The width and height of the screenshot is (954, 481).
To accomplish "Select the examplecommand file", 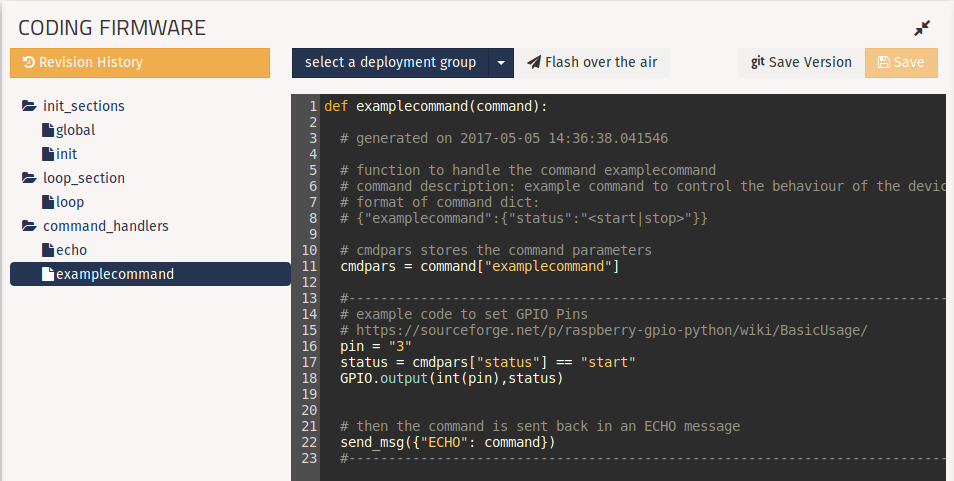I will coord(114,274).
